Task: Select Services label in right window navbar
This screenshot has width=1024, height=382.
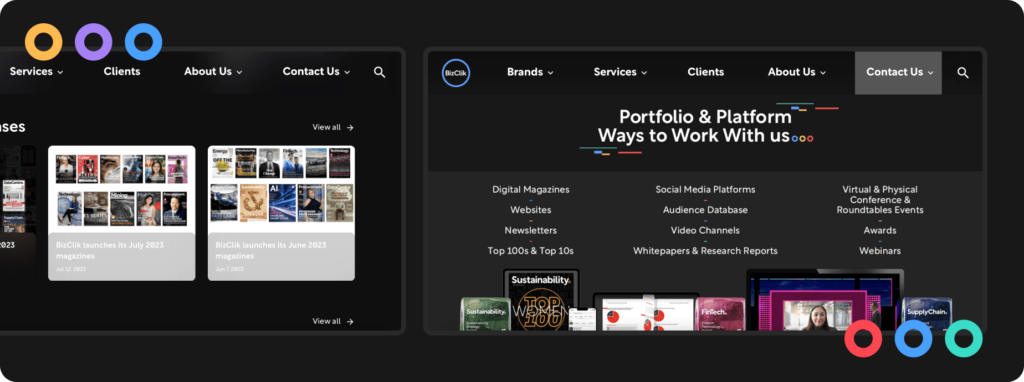Action: [615, 72]
